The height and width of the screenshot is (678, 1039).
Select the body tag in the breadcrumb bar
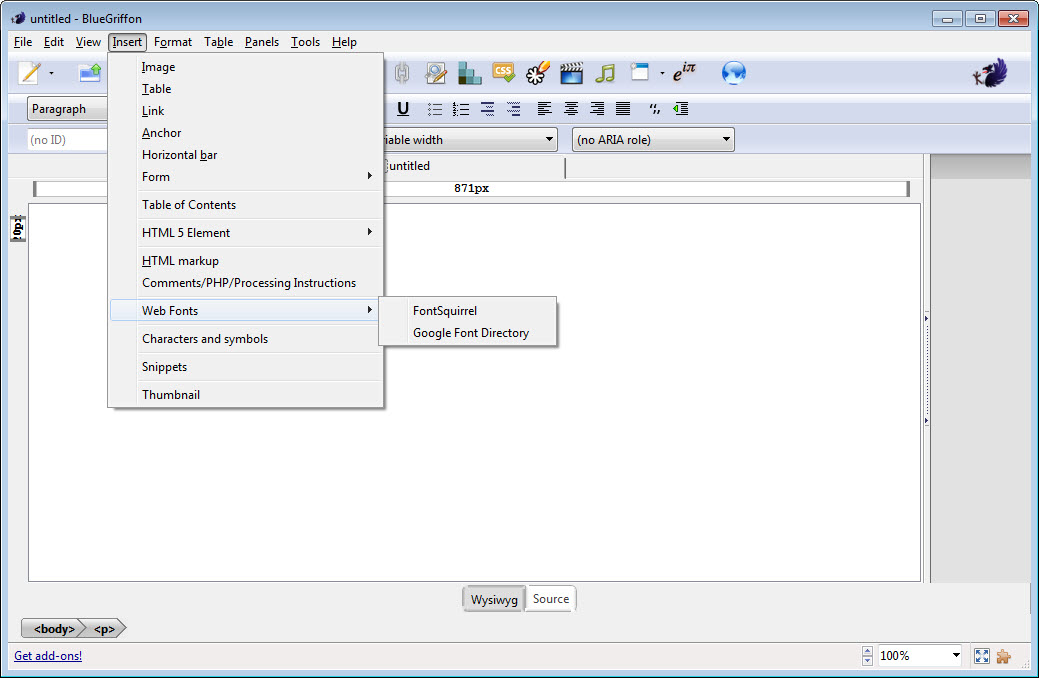pyautogui.click(x=53, y=629)
